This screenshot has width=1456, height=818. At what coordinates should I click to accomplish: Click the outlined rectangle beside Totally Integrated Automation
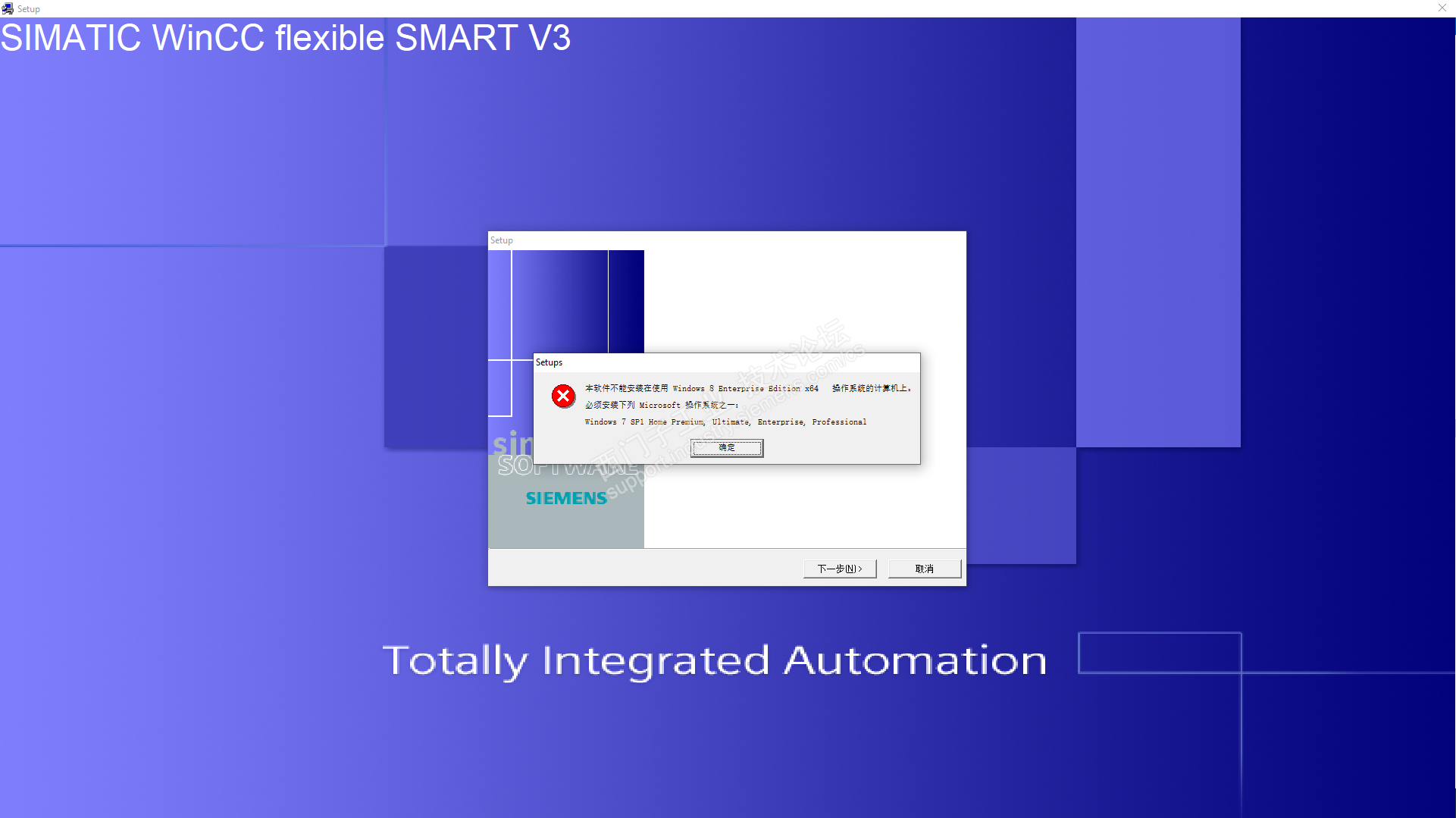[x=1160, y=653]
